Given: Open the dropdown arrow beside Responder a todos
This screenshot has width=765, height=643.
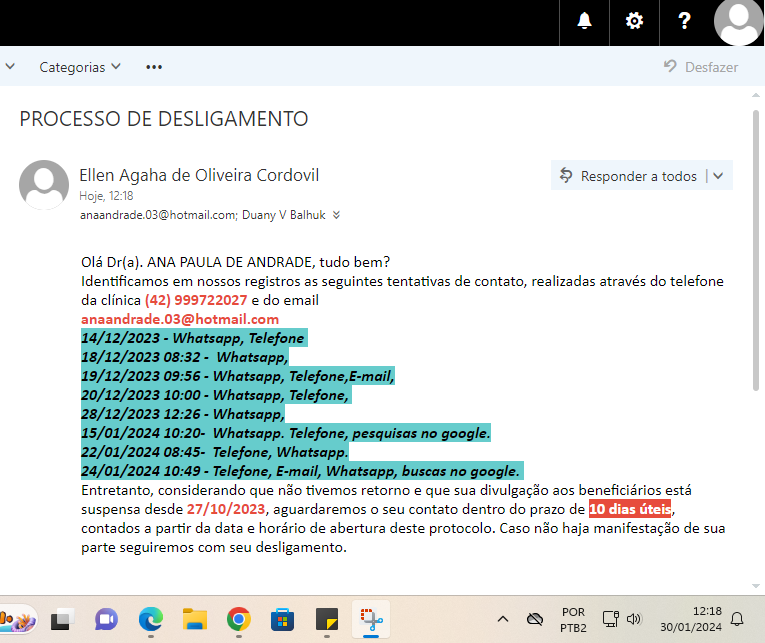Looking at the screenshot, I should click(x=719, y=176).
